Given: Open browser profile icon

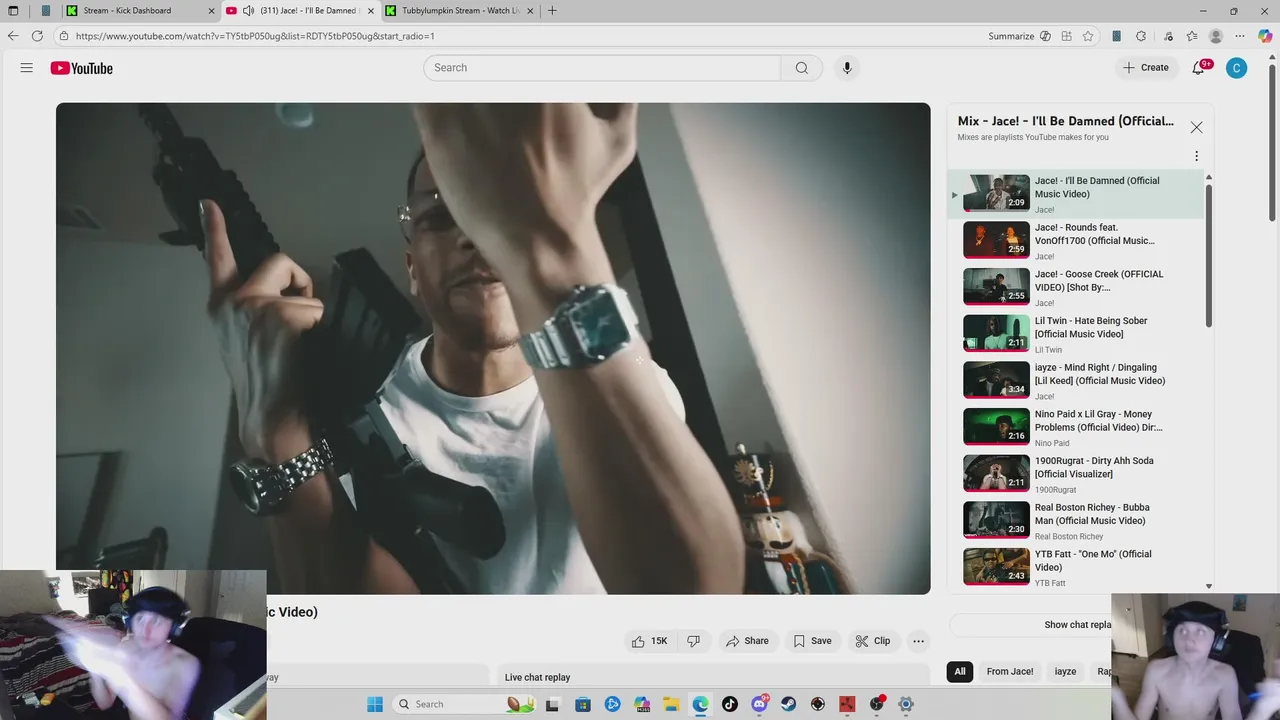Looking at the screenshot, I should coord(1216,36).
